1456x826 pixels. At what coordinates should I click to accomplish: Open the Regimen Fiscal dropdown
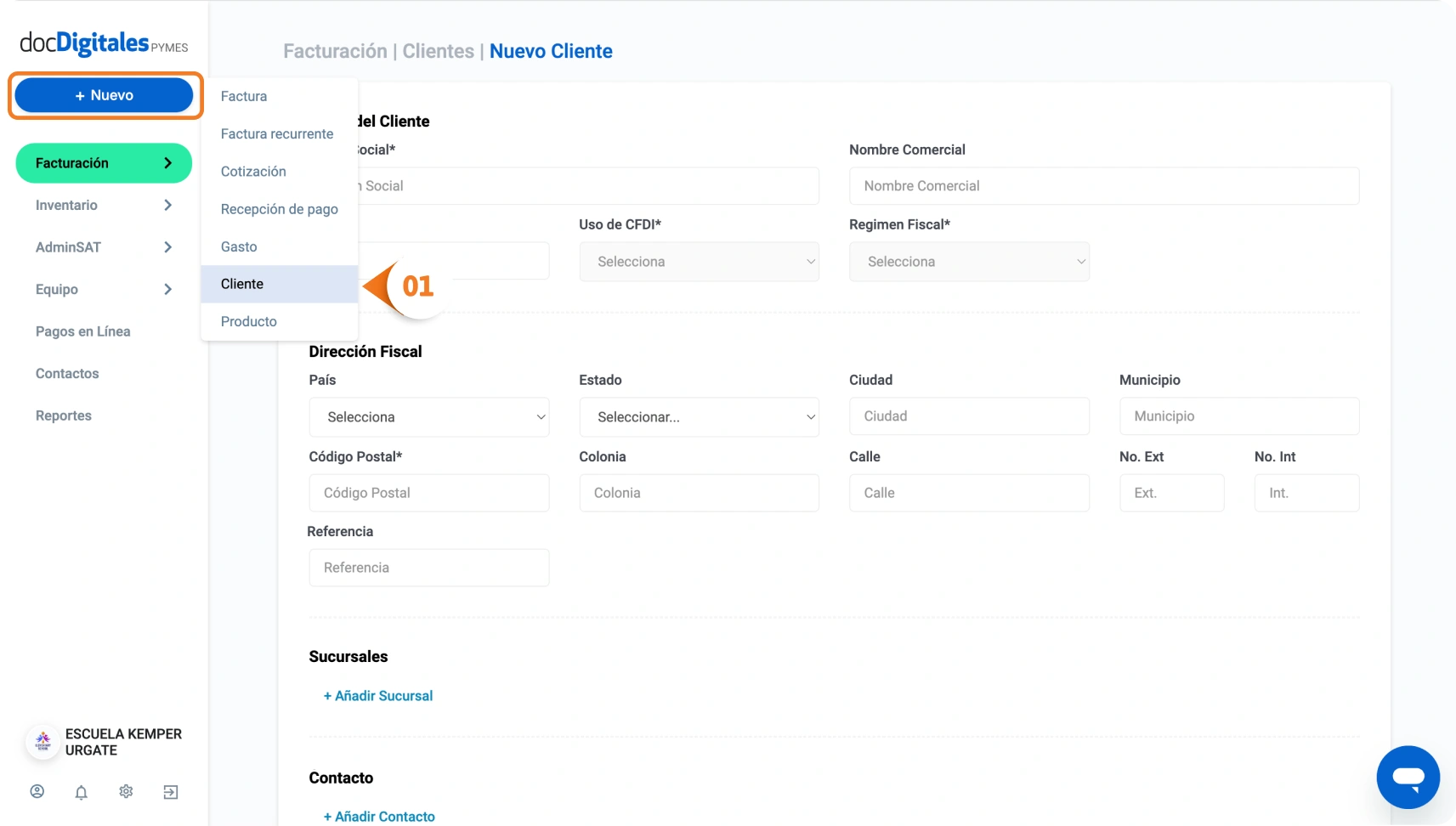[x=970, y=262]
